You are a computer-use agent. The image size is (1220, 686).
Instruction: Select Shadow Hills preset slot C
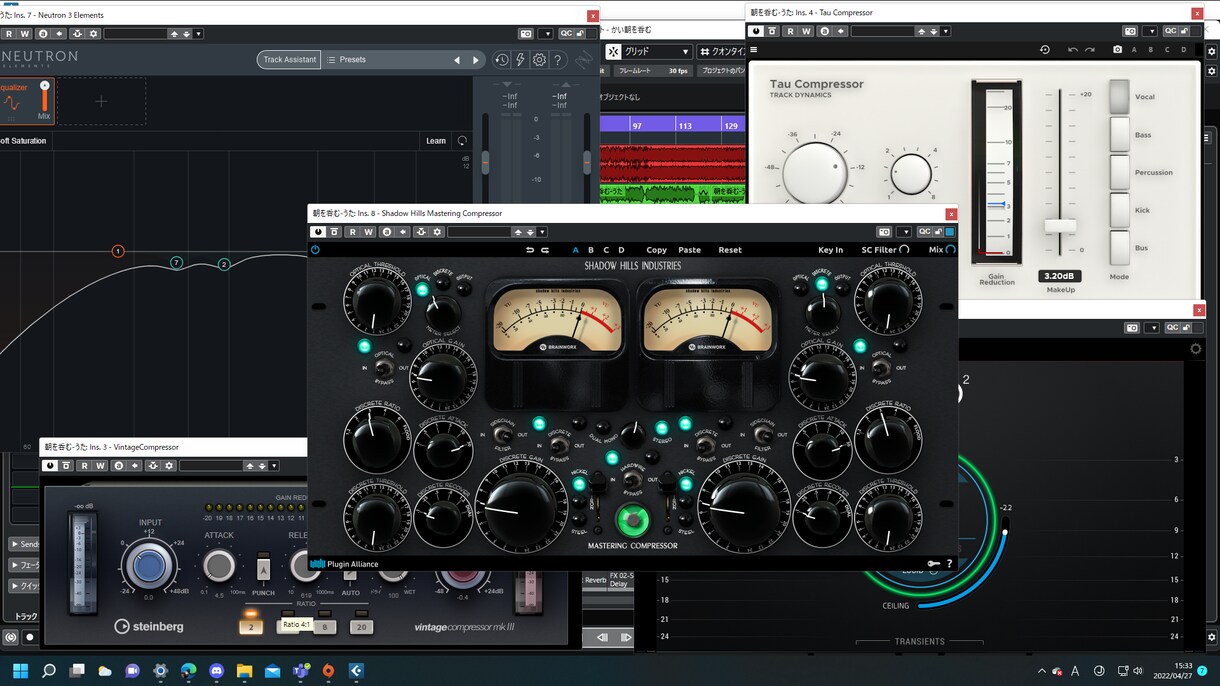(x=606, y=250)
